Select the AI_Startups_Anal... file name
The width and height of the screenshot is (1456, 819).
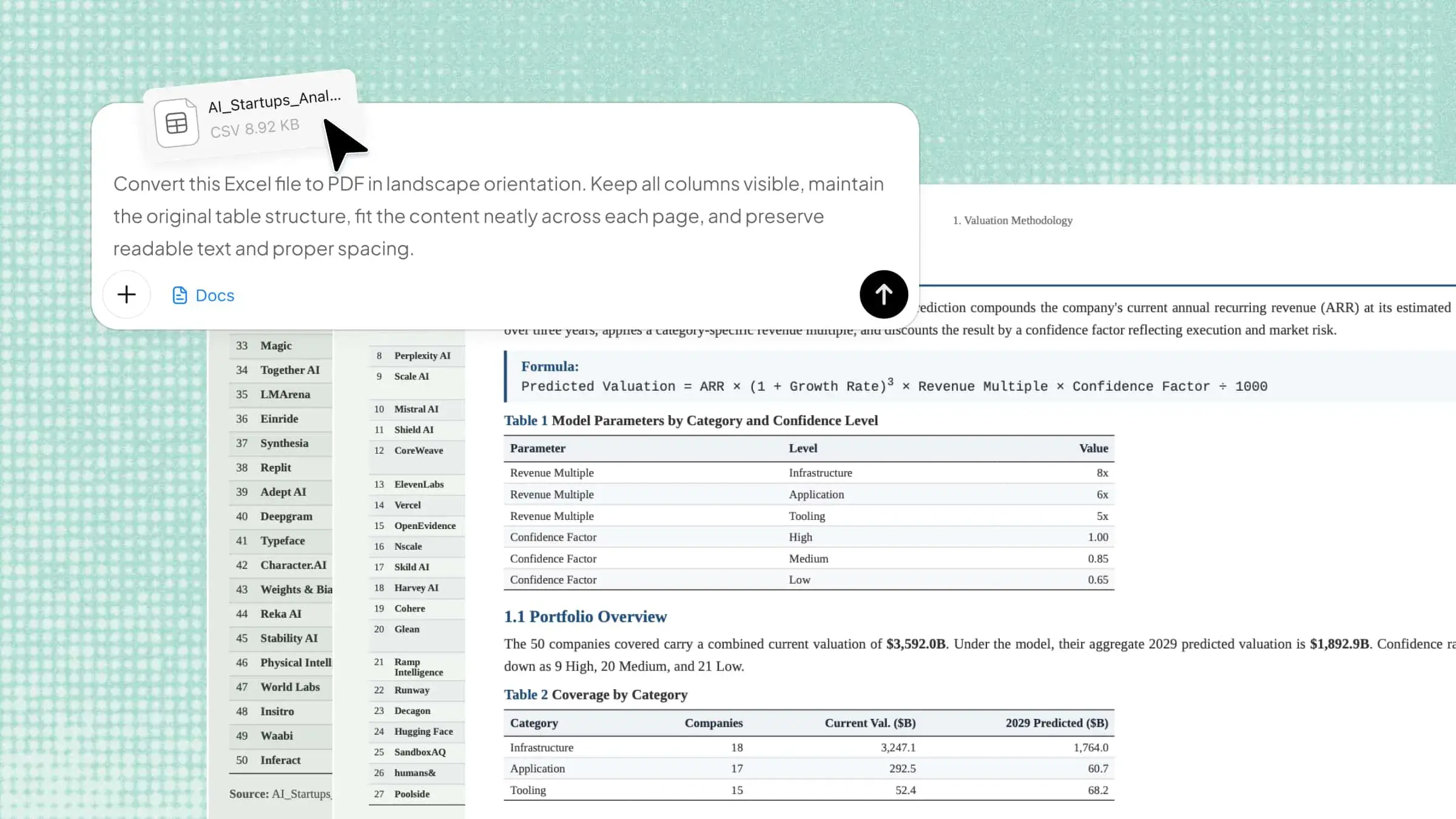(x=274, y=101)
